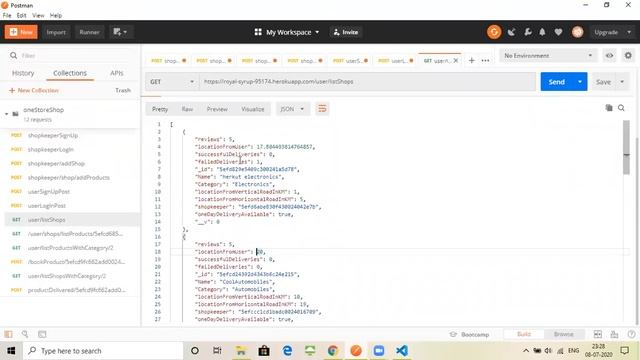Open the Edit menu

pos(22,15)
